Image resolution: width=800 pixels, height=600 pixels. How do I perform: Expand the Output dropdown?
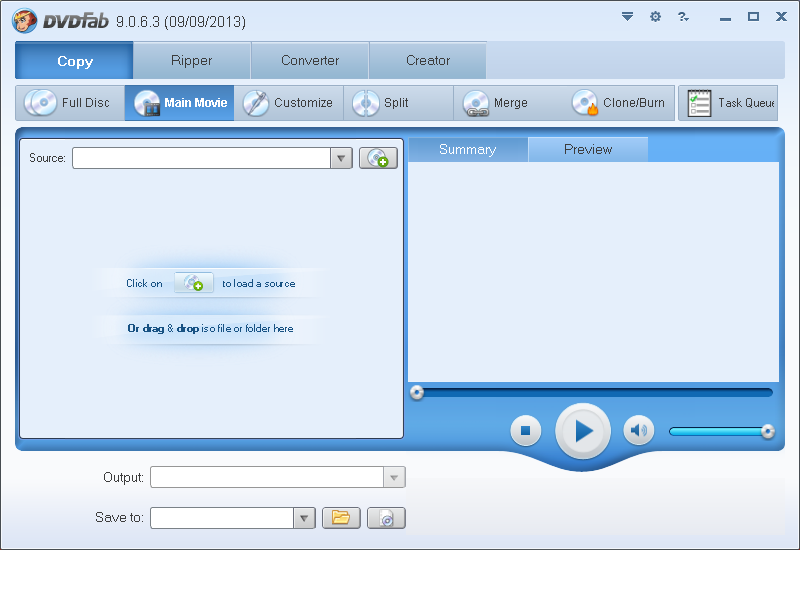point(394,478)
